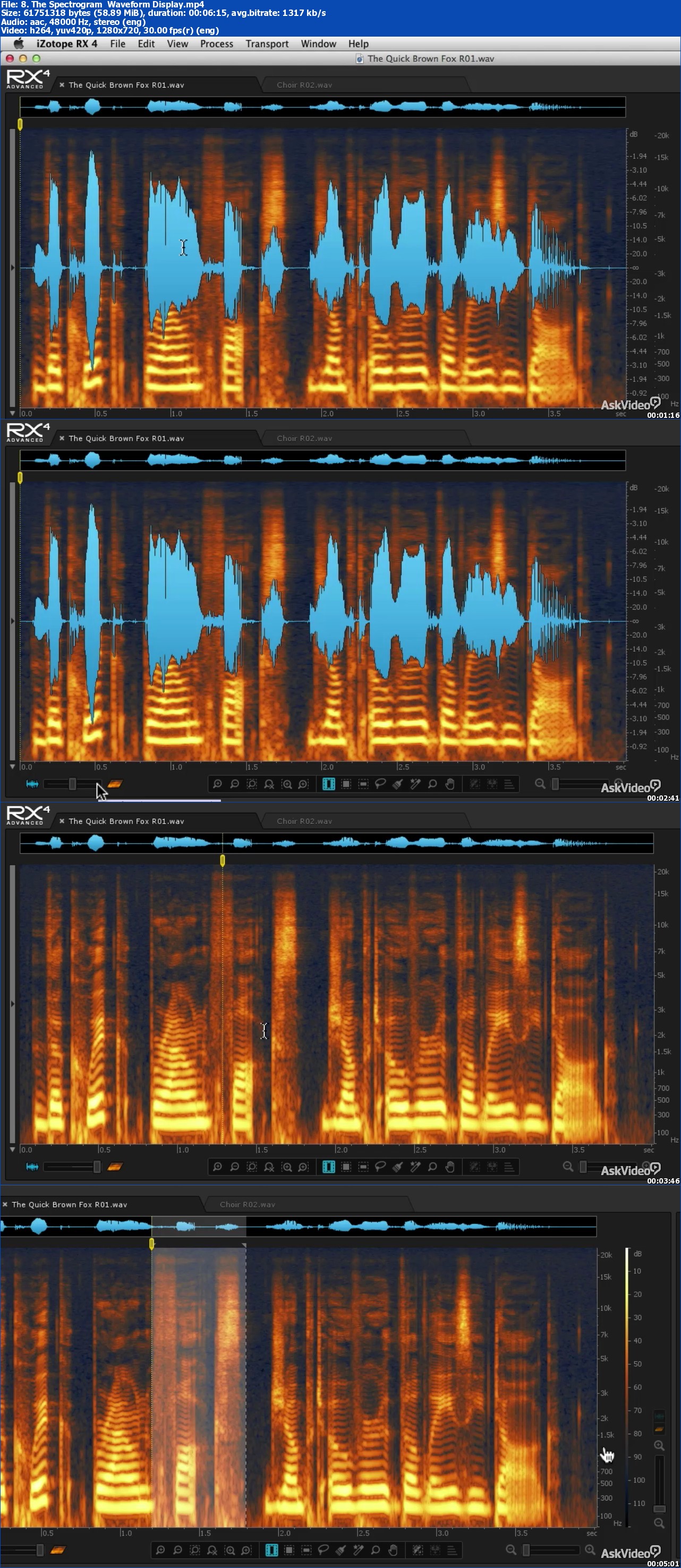The height and width of the screenshot is (1568, 681).
Task: Click the zoom out magnifier in 00:02:41 toolbar
Action: (x=234, y=784)
